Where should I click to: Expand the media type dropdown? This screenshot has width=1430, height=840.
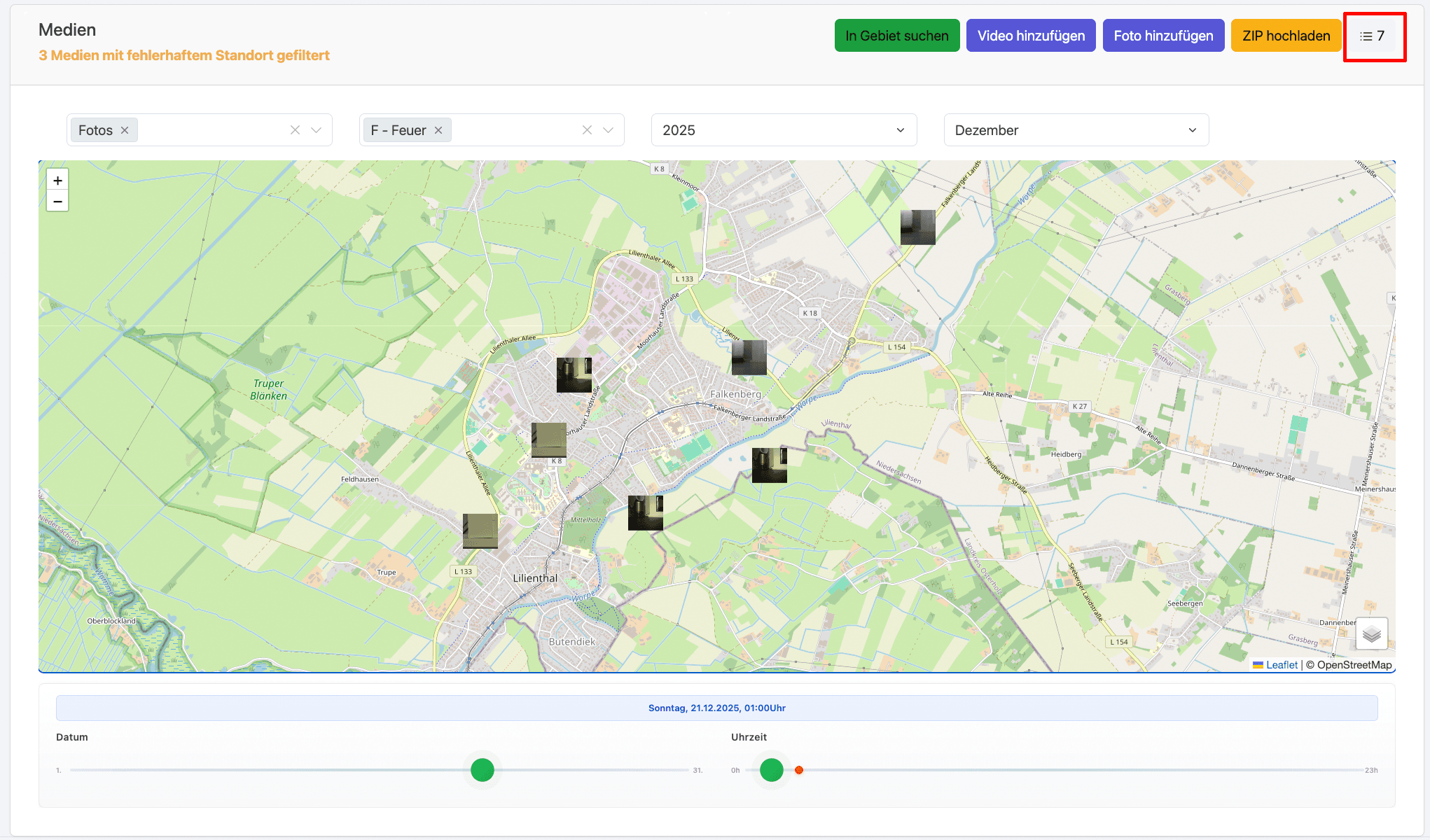click(x=317, y=130)
